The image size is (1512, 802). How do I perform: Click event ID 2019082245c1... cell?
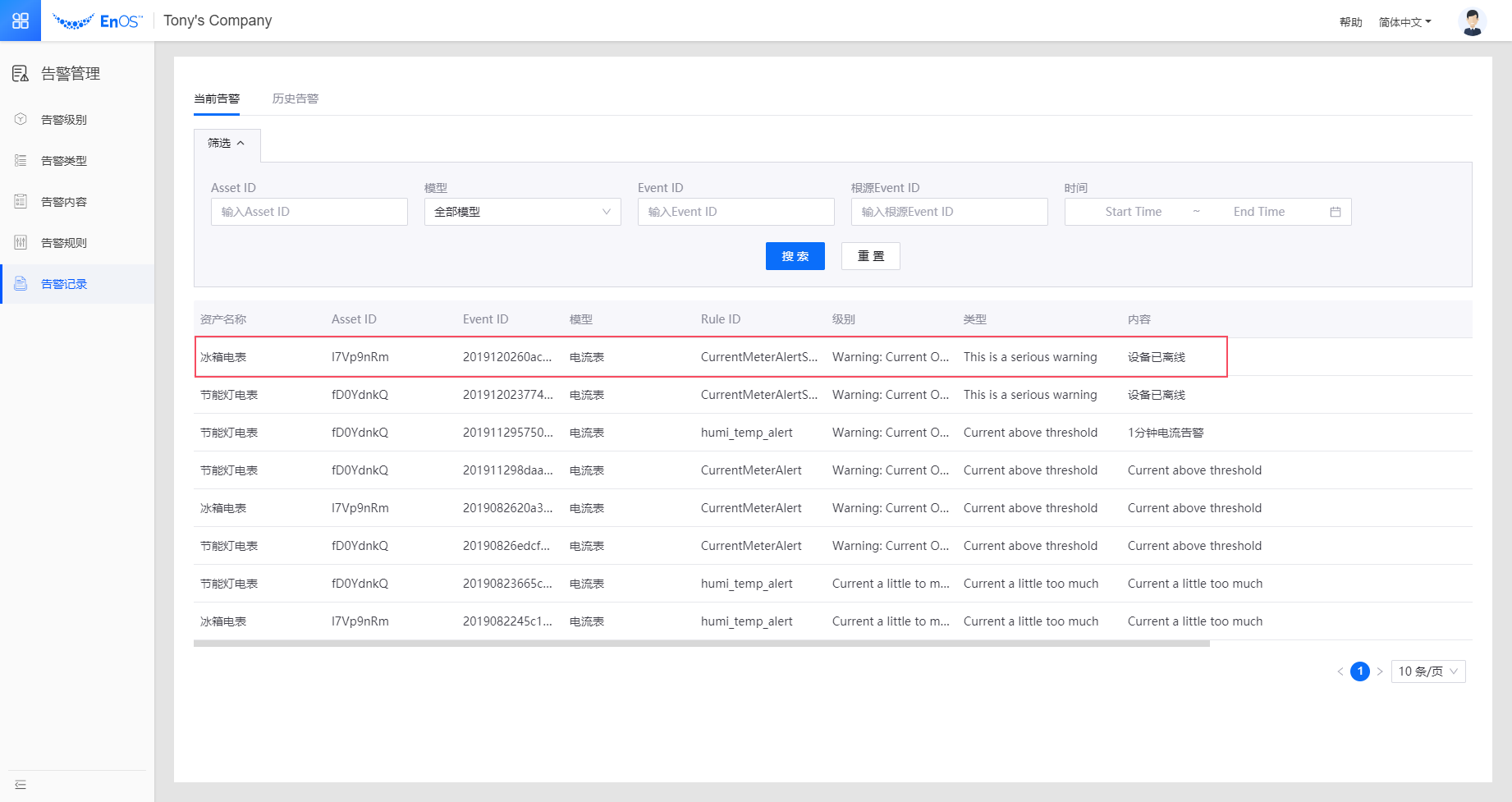coord(507,621)
